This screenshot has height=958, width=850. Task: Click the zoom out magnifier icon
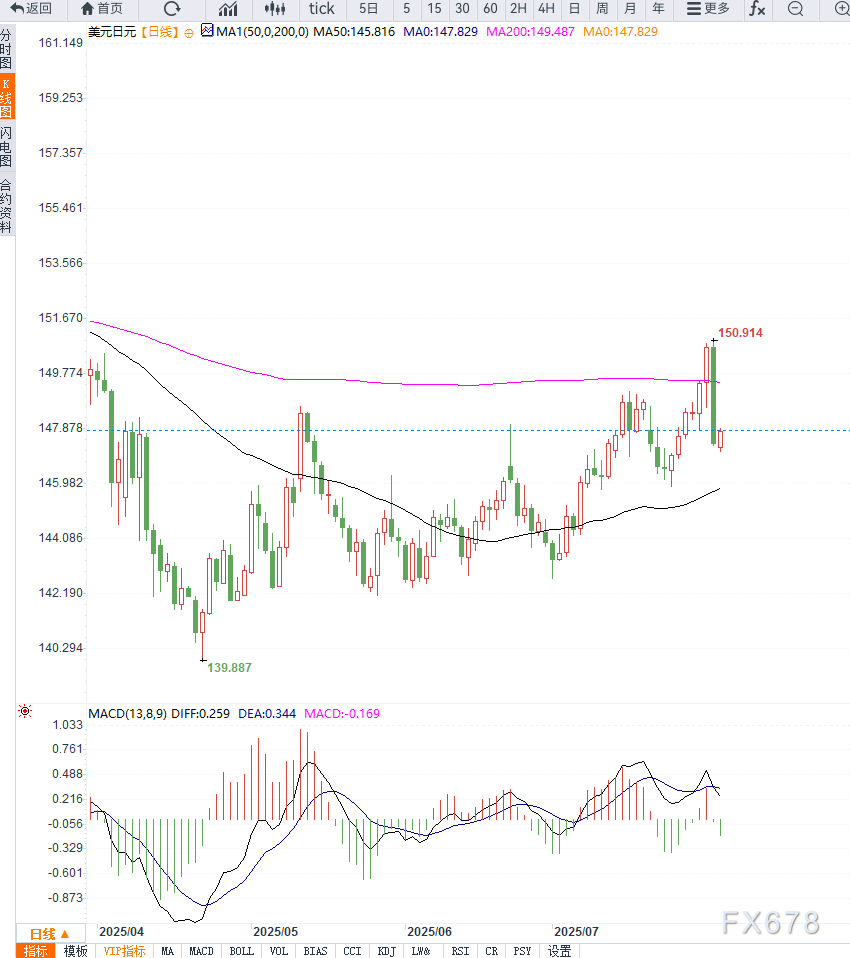[795, 9]
